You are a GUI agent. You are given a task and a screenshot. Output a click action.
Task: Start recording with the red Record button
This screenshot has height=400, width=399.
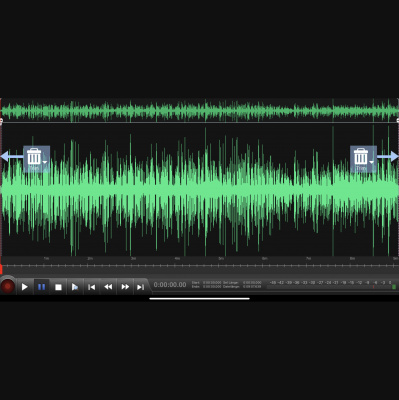coord(7,286)
